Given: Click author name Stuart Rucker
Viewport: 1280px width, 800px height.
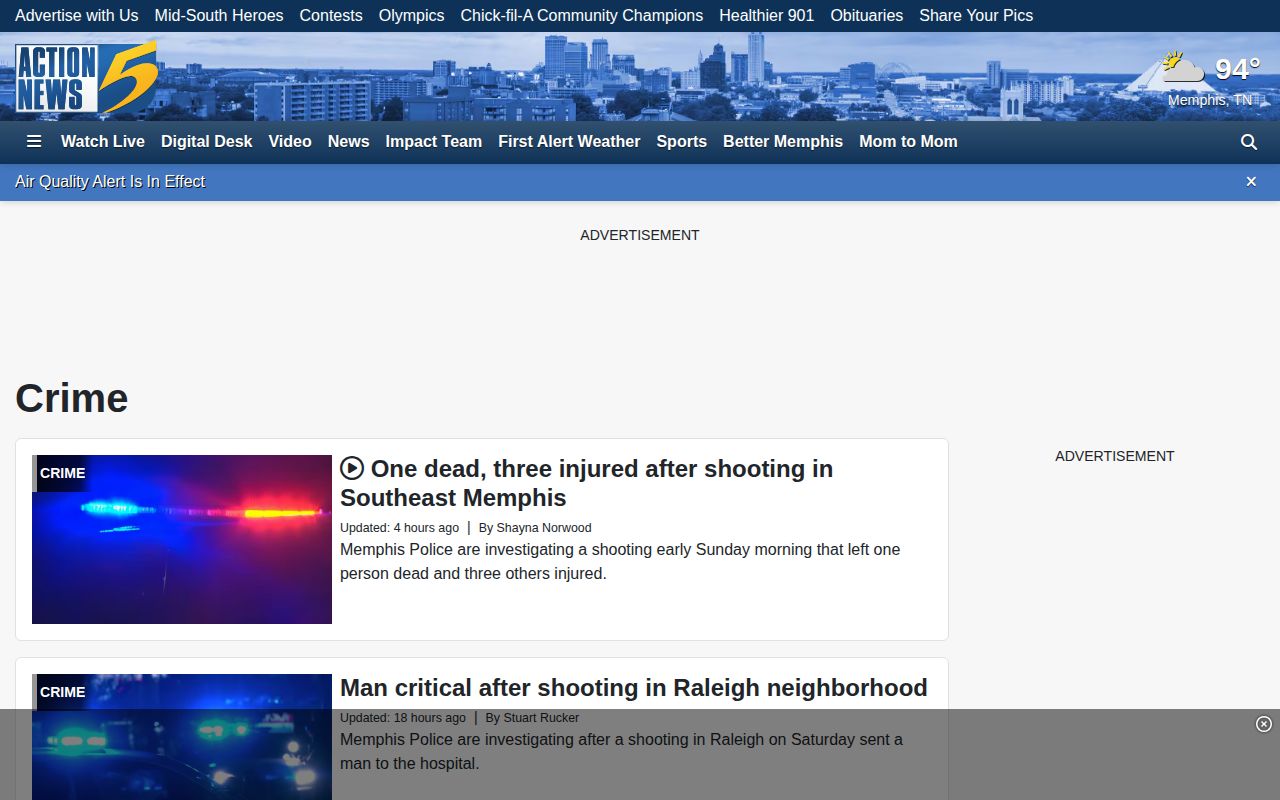Looking at the screenshot, I should click(541, 718).
